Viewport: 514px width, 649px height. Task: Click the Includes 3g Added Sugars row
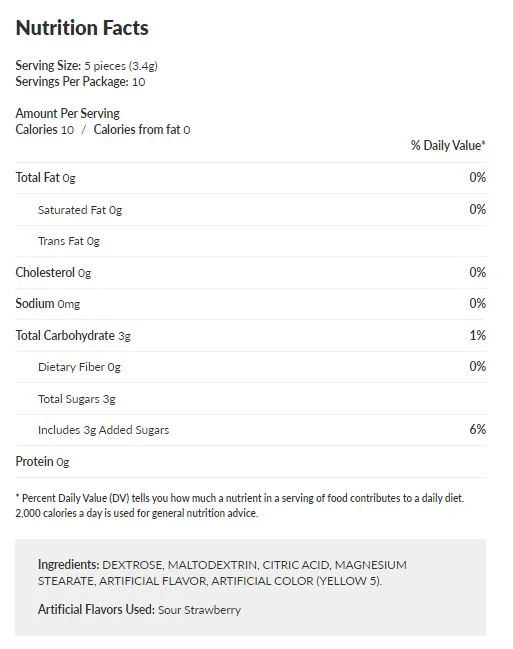tap(251, 430)
